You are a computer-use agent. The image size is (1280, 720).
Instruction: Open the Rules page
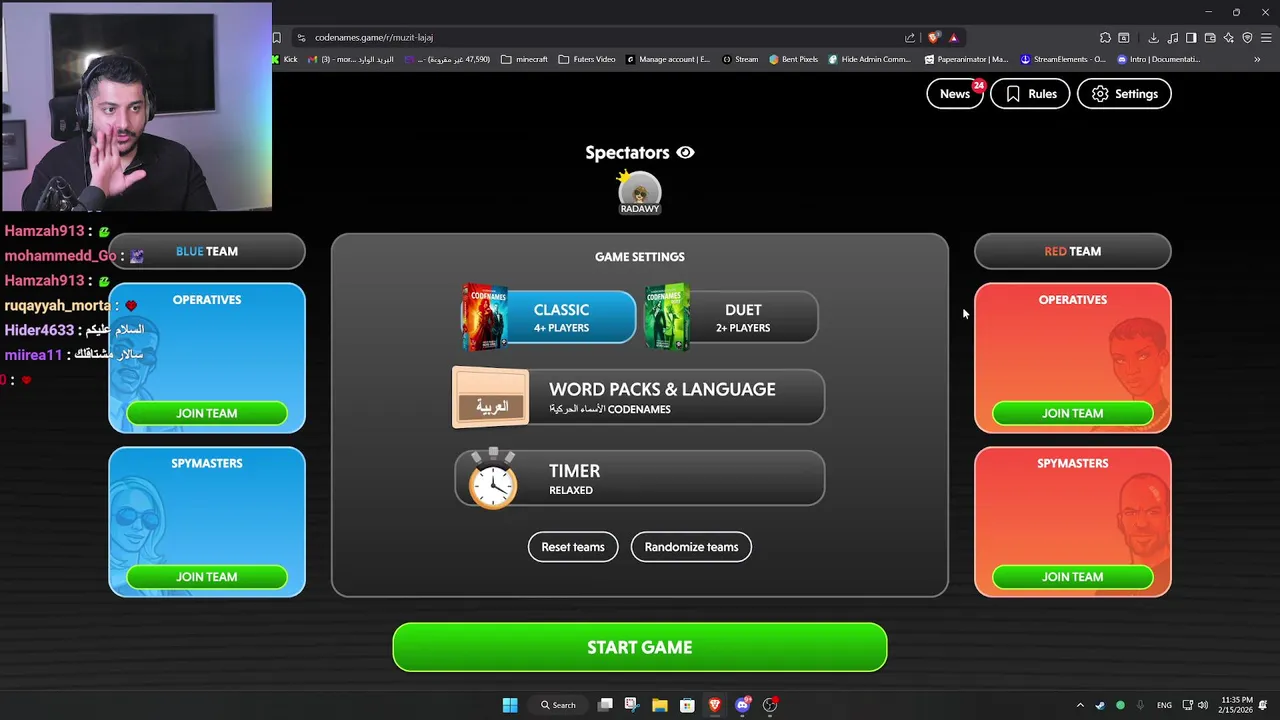[x=1030, y=94]
